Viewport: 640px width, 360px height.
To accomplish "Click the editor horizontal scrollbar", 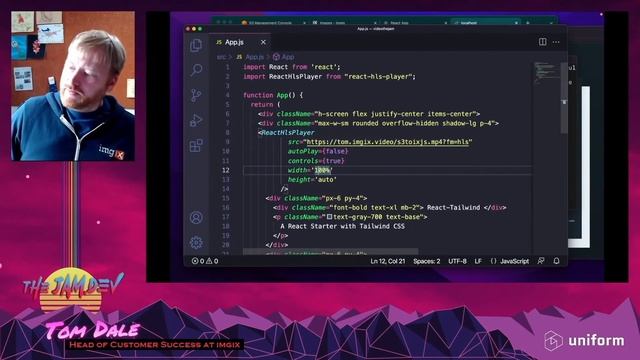I will pyautogui.click(x=331, y=251).
